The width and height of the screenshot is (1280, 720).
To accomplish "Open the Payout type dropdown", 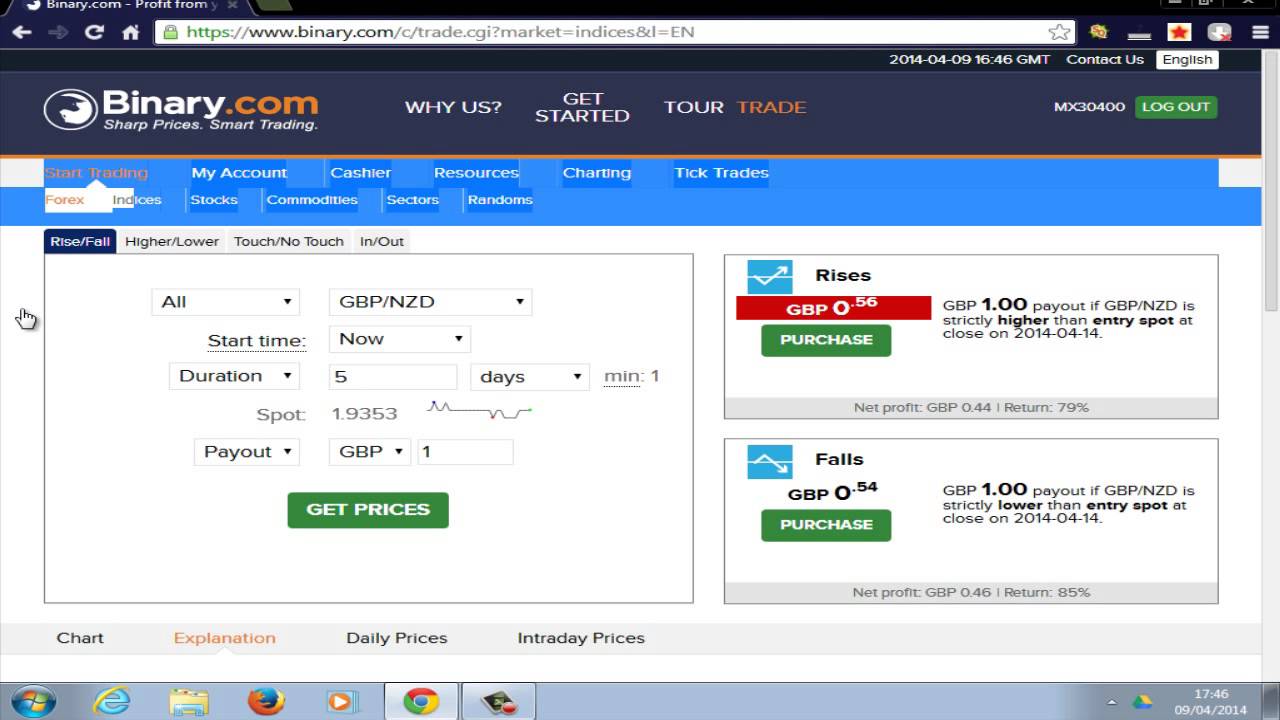I will 246,452.
